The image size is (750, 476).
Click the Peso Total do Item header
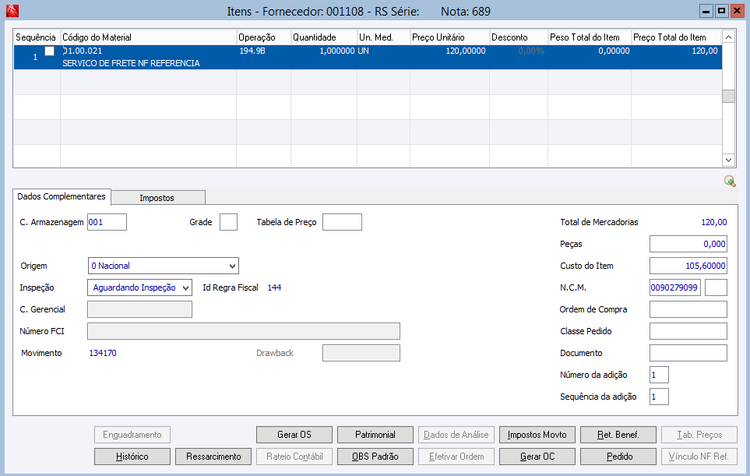589,37
